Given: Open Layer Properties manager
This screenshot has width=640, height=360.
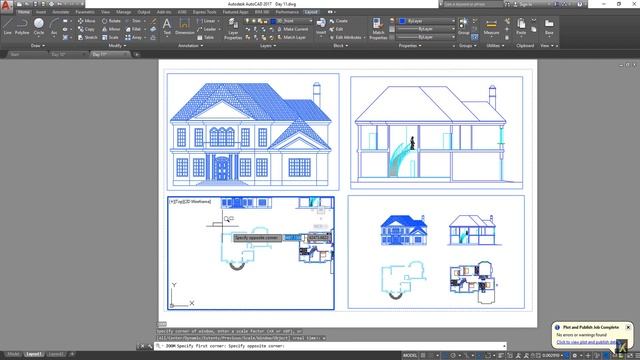Looking at the screenshot, I should pyautogui.click(x=233, y=29).
